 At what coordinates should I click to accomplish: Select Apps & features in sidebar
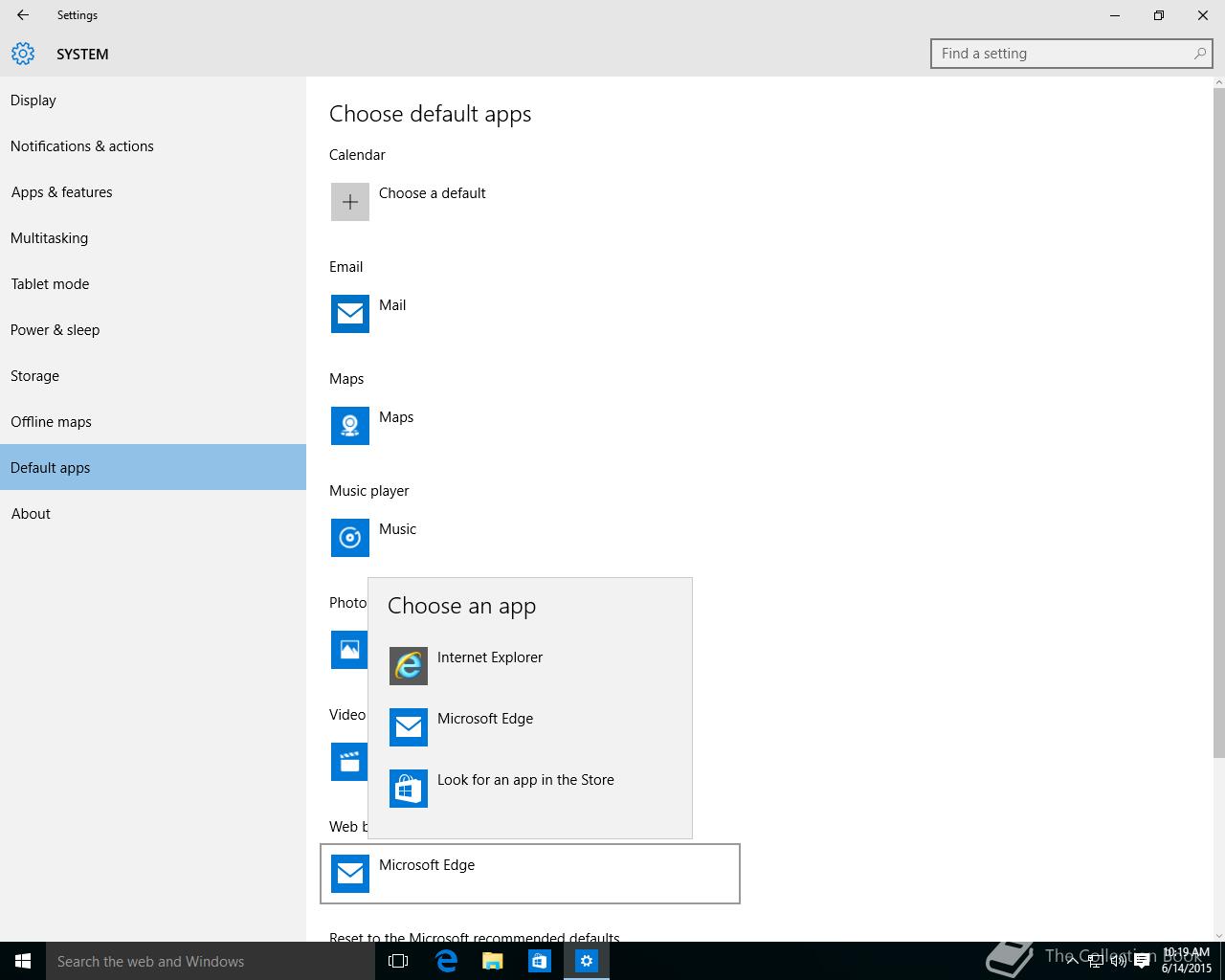click(153, 192)
